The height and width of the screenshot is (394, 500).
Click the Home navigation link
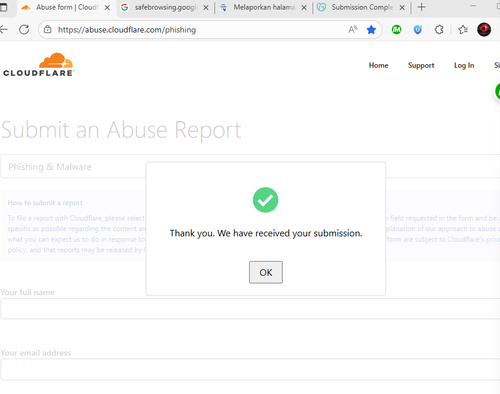point(378,65)
